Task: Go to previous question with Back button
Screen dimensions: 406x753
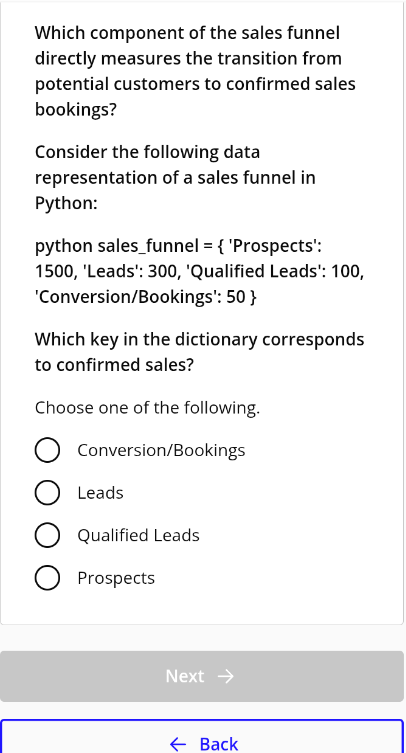Action: (202, 736)
